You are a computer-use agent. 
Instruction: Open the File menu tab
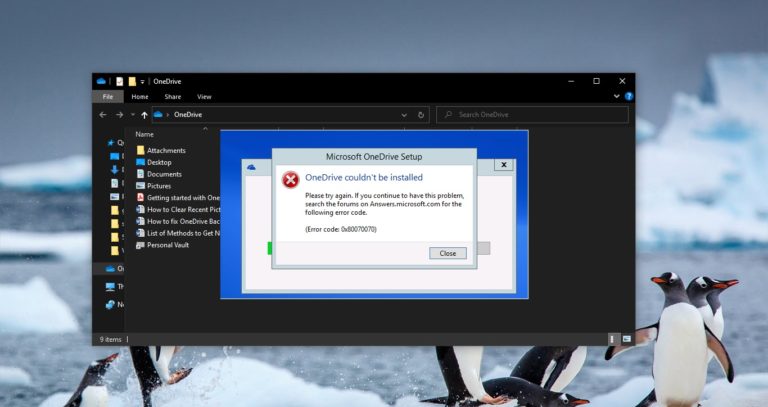107,97
